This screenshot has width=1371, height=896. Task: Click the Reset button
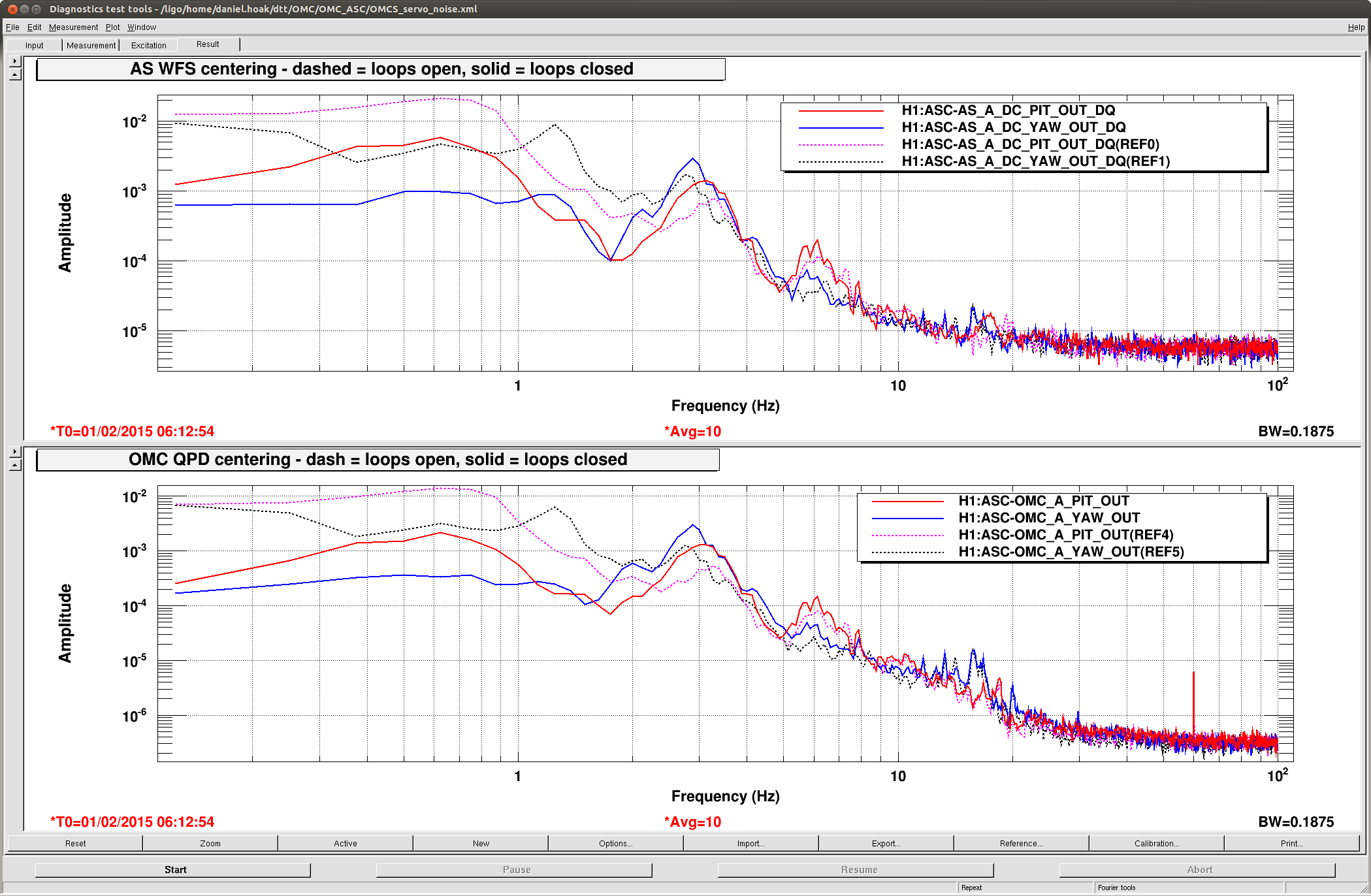click(x=75, y=843)
